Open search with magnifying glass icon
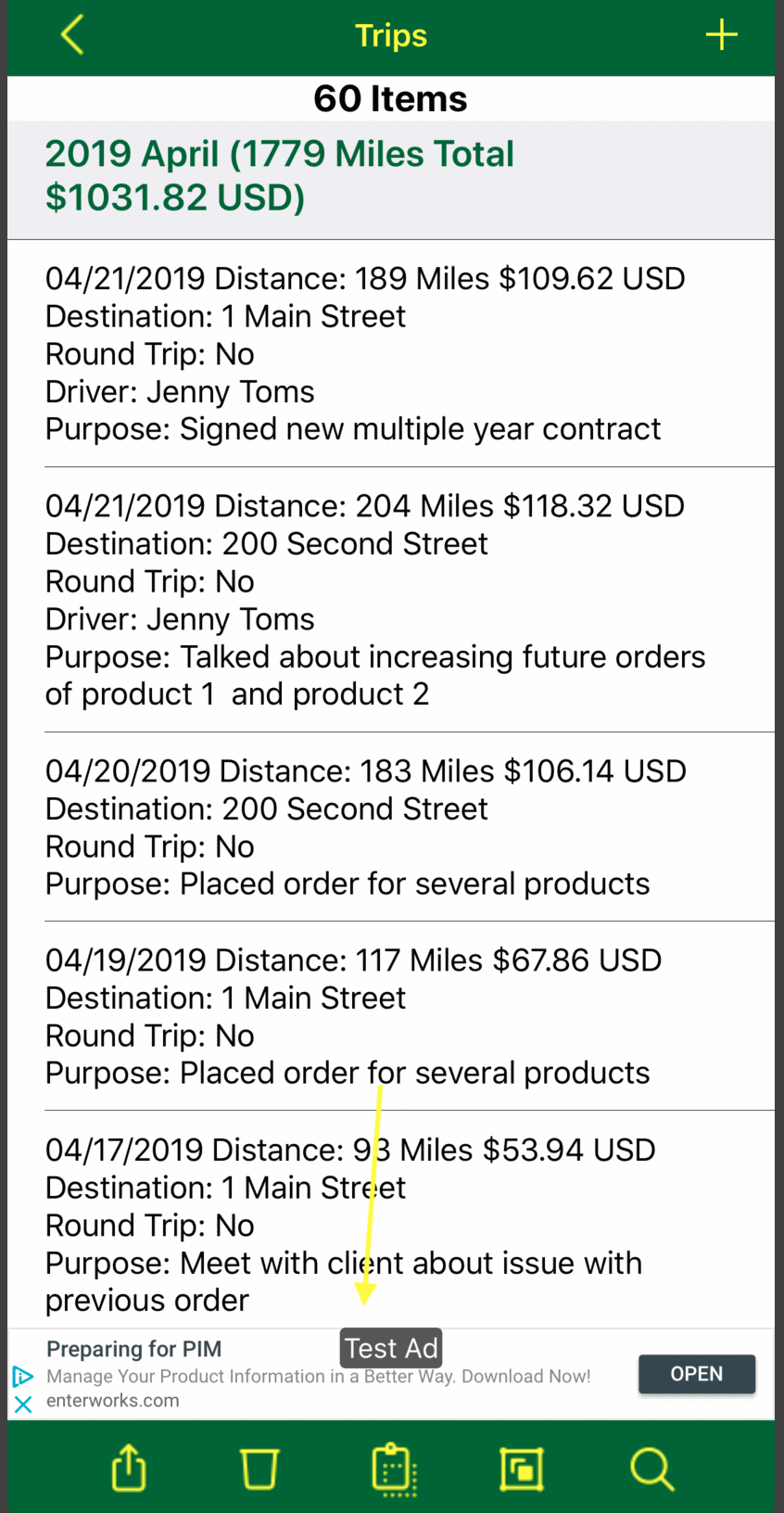Viewport: 784px width, 1513px height. (651, 1468)
